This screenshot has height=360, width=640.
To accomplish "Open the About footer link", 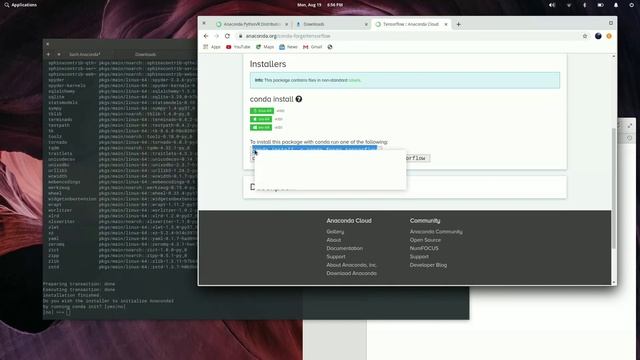I will click(x=333, y=240).
